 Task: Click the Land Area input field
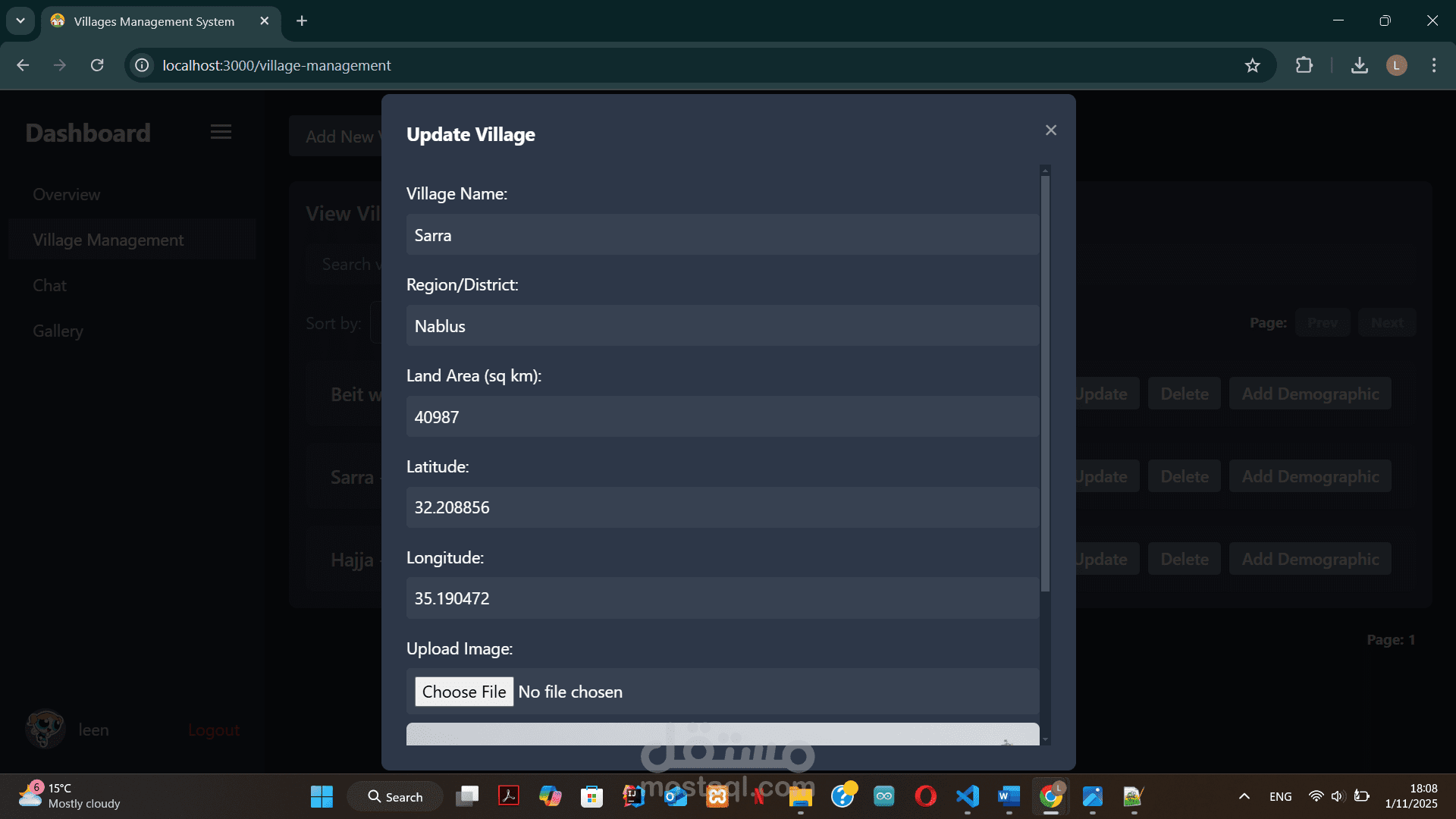click(722, 417)
